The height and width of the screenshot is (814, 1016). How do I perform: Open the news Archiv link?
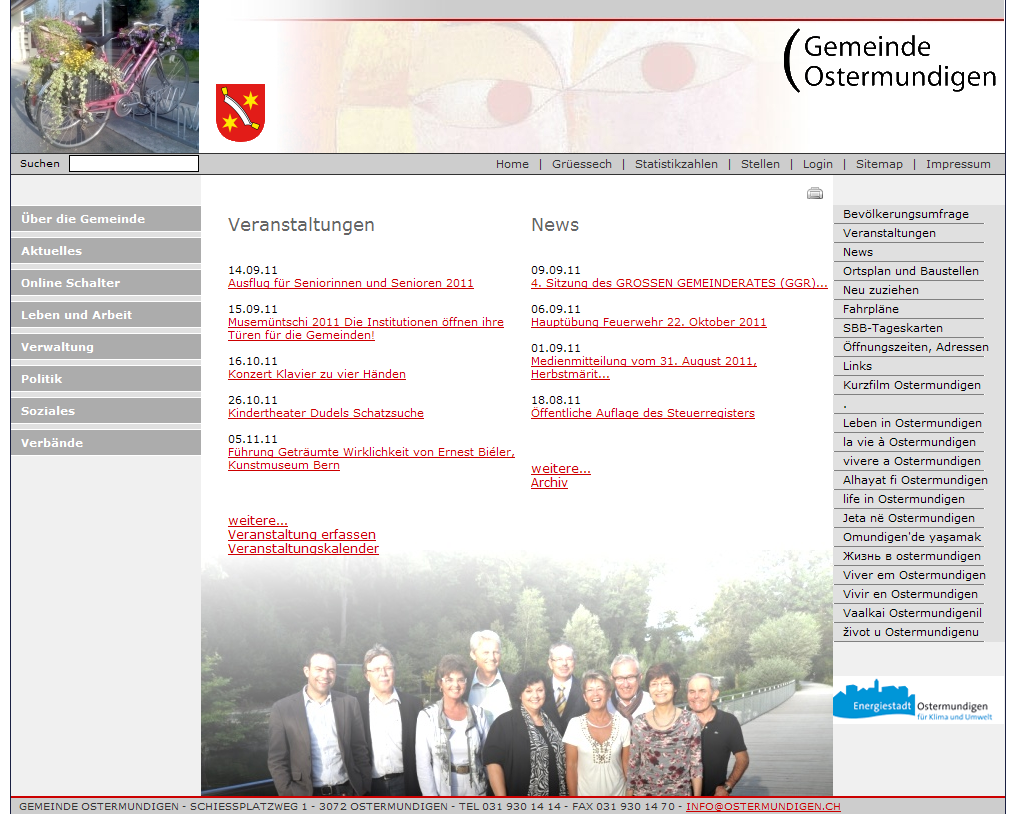click(549, 483)
